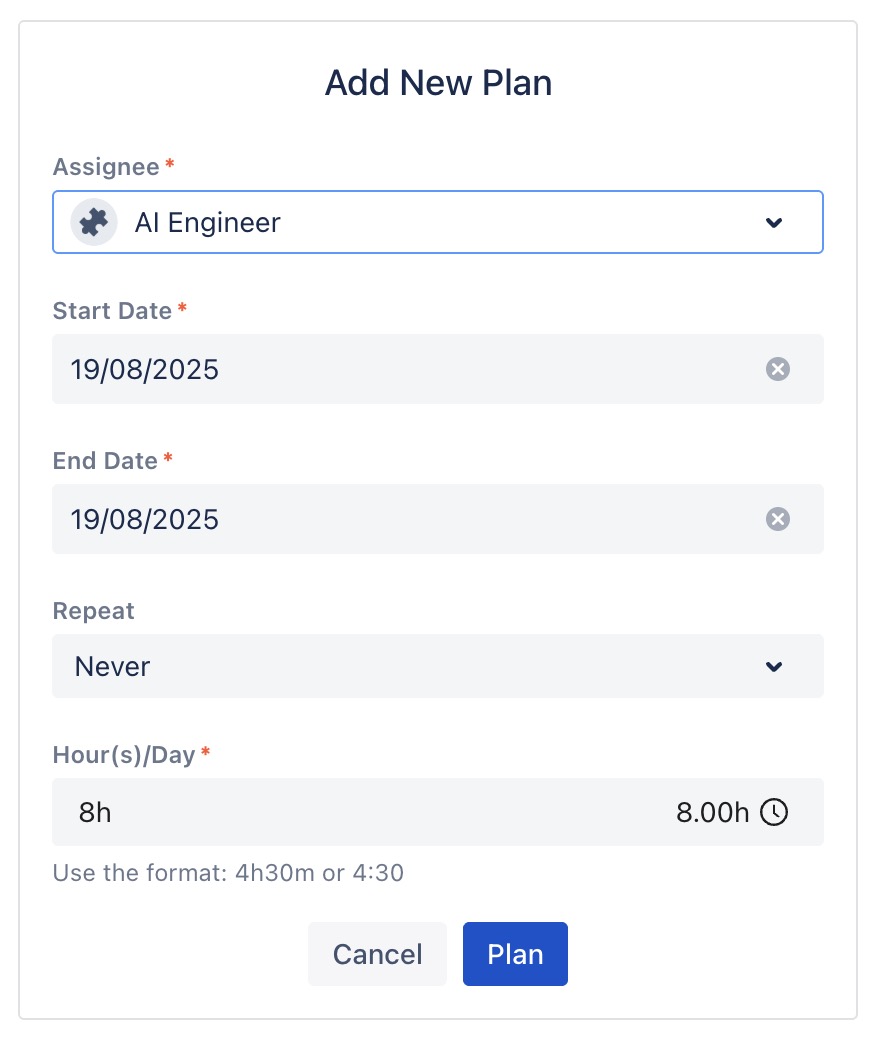The image size is (880, 1052).
Task: Click the Assignee field label
Action: point(106,167)
